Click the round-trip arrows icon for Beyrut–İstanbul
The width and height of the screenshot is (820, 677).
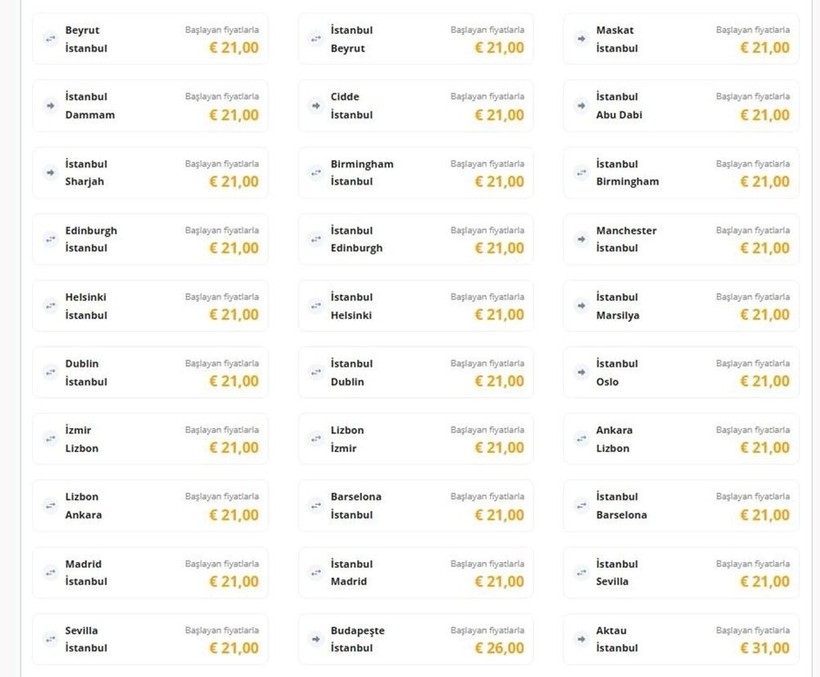pyautogui.click(x=50, y=39)
